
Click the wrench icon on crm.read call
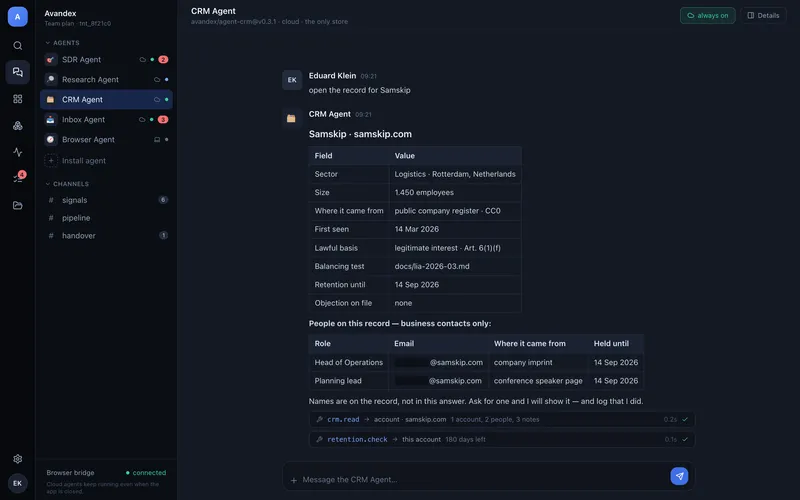point(319,419)
